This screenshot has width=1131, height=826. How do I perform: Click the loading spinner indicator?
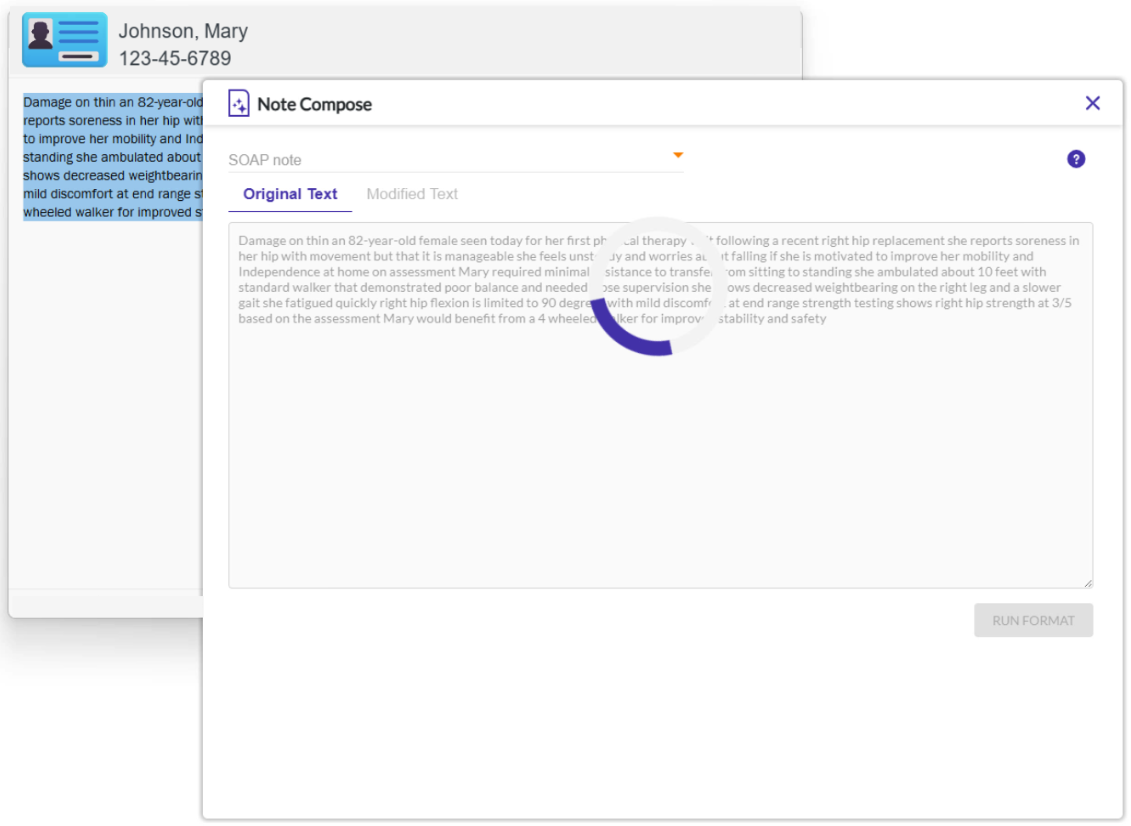pos(657,286)
